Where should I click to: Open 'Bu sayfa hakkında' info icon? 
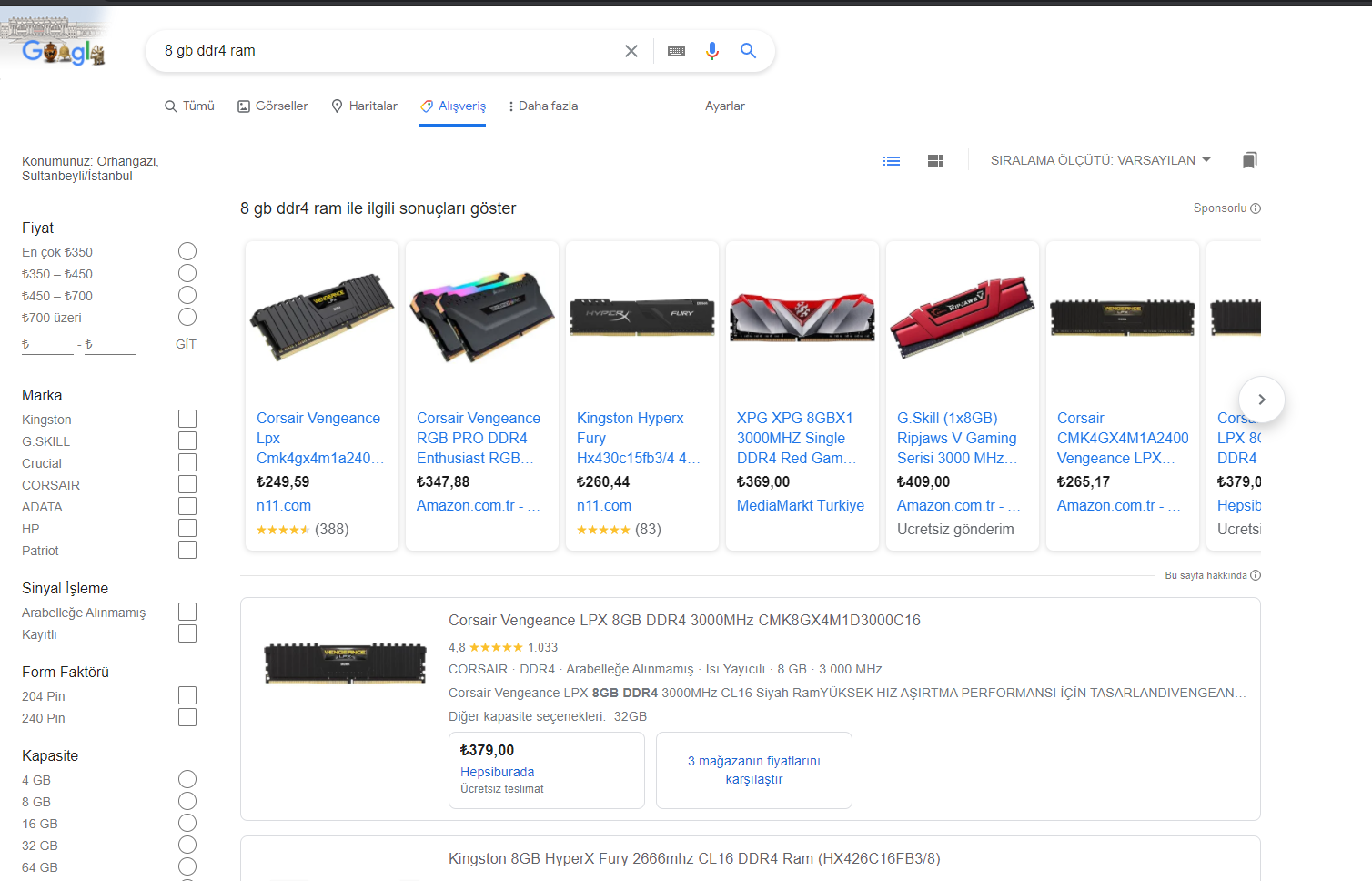(1256, 575)
